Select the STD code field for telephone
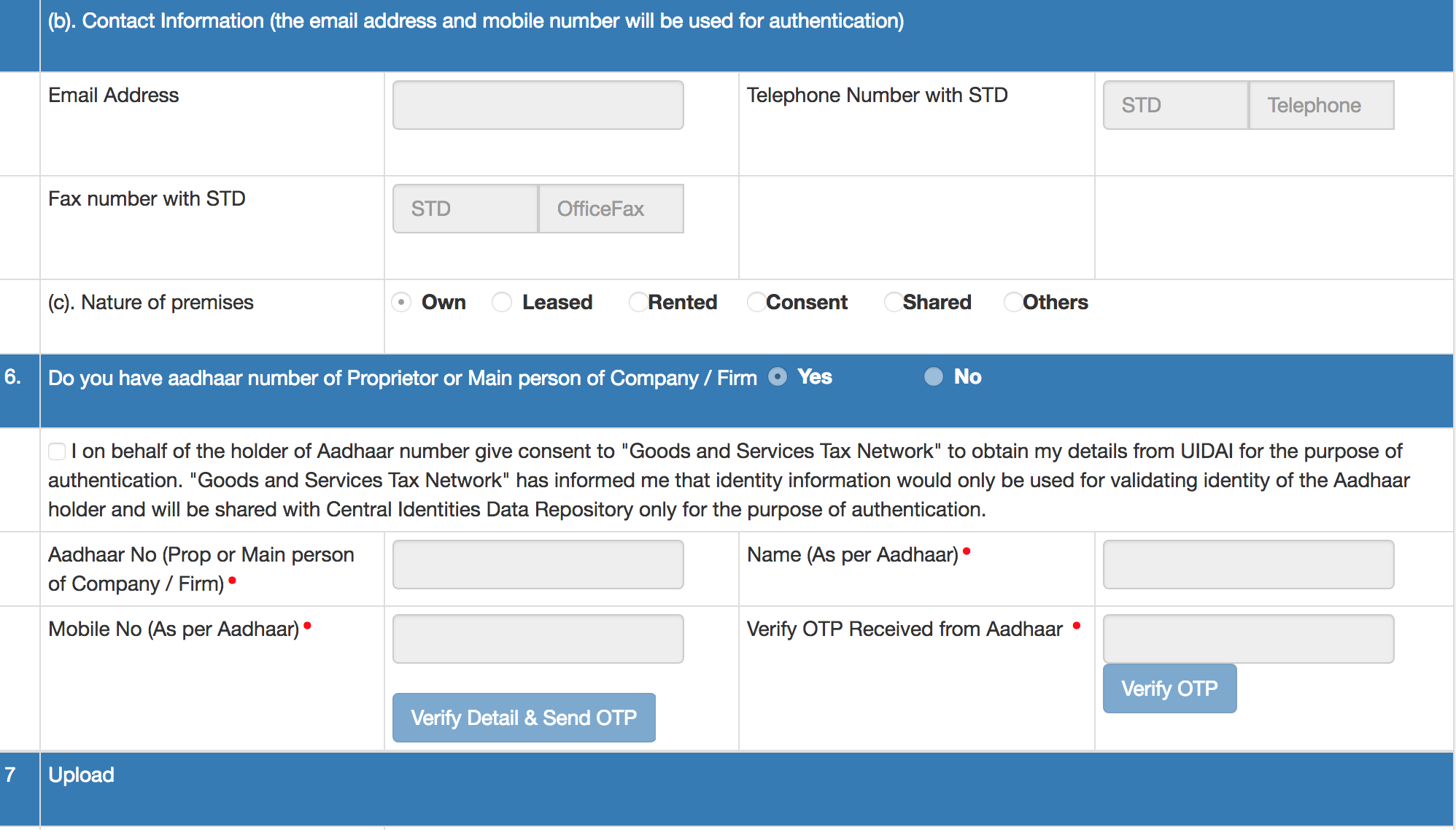1456x830 pixels. point(1170,105)
